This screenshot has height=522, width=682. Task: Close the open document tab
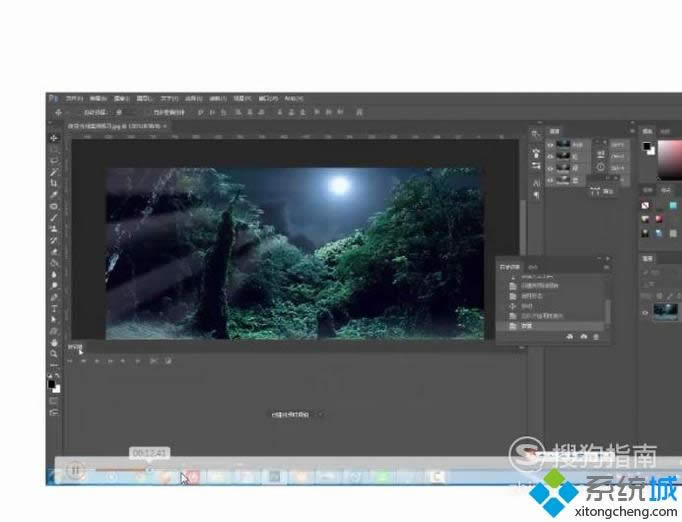point(165,126)
